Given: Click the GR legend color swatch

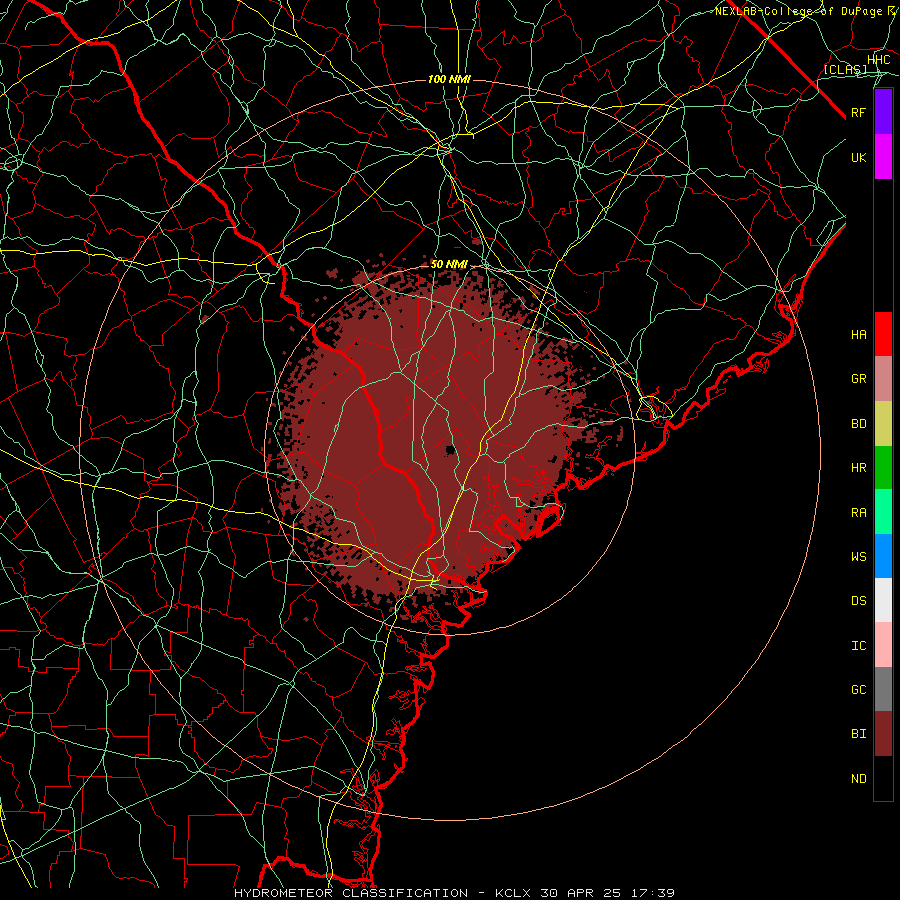Looking at the screenshot, I should pos(883,379).
